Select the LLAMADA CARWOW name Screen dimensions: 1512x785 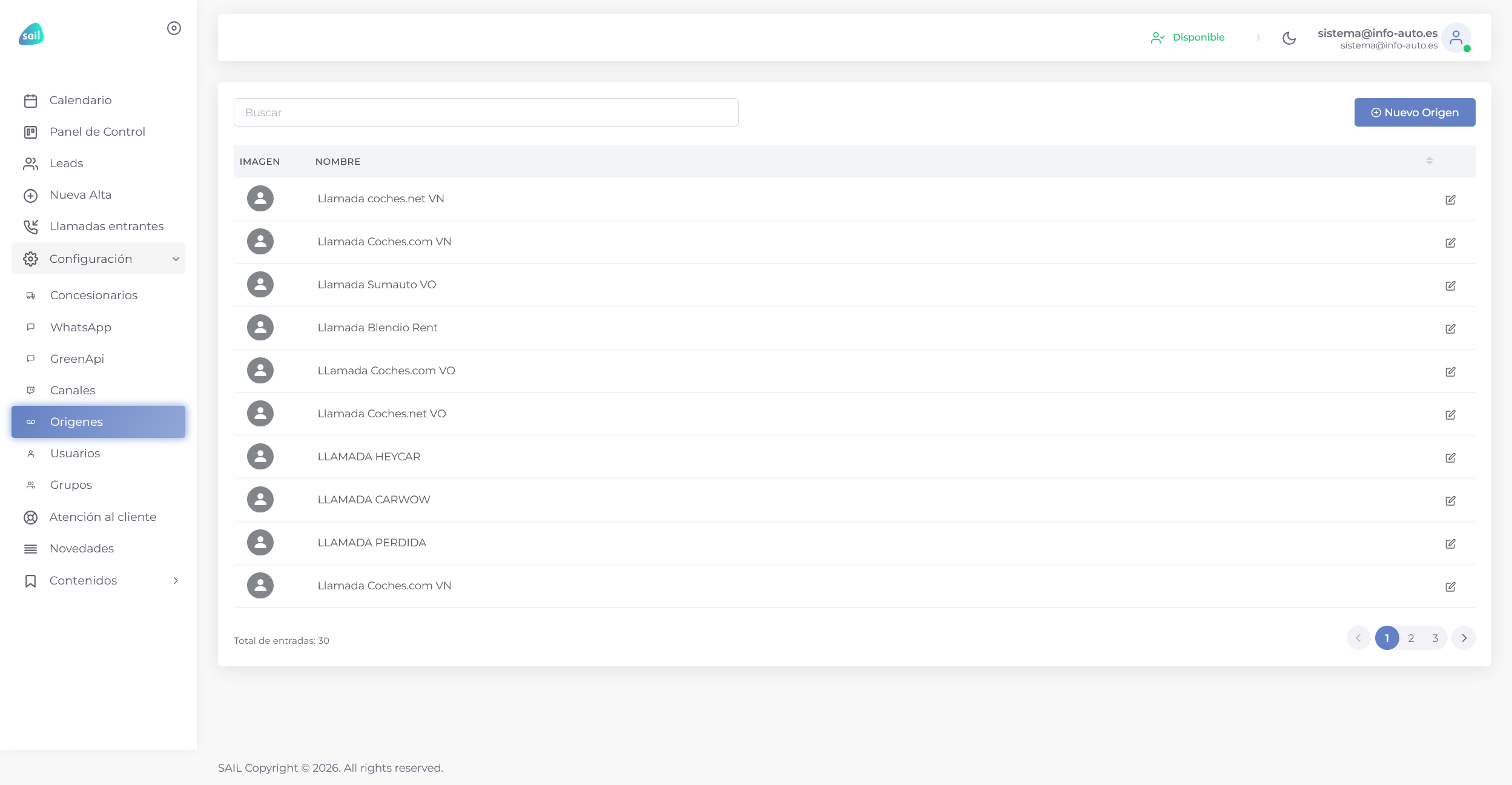(x=374, y=500)
